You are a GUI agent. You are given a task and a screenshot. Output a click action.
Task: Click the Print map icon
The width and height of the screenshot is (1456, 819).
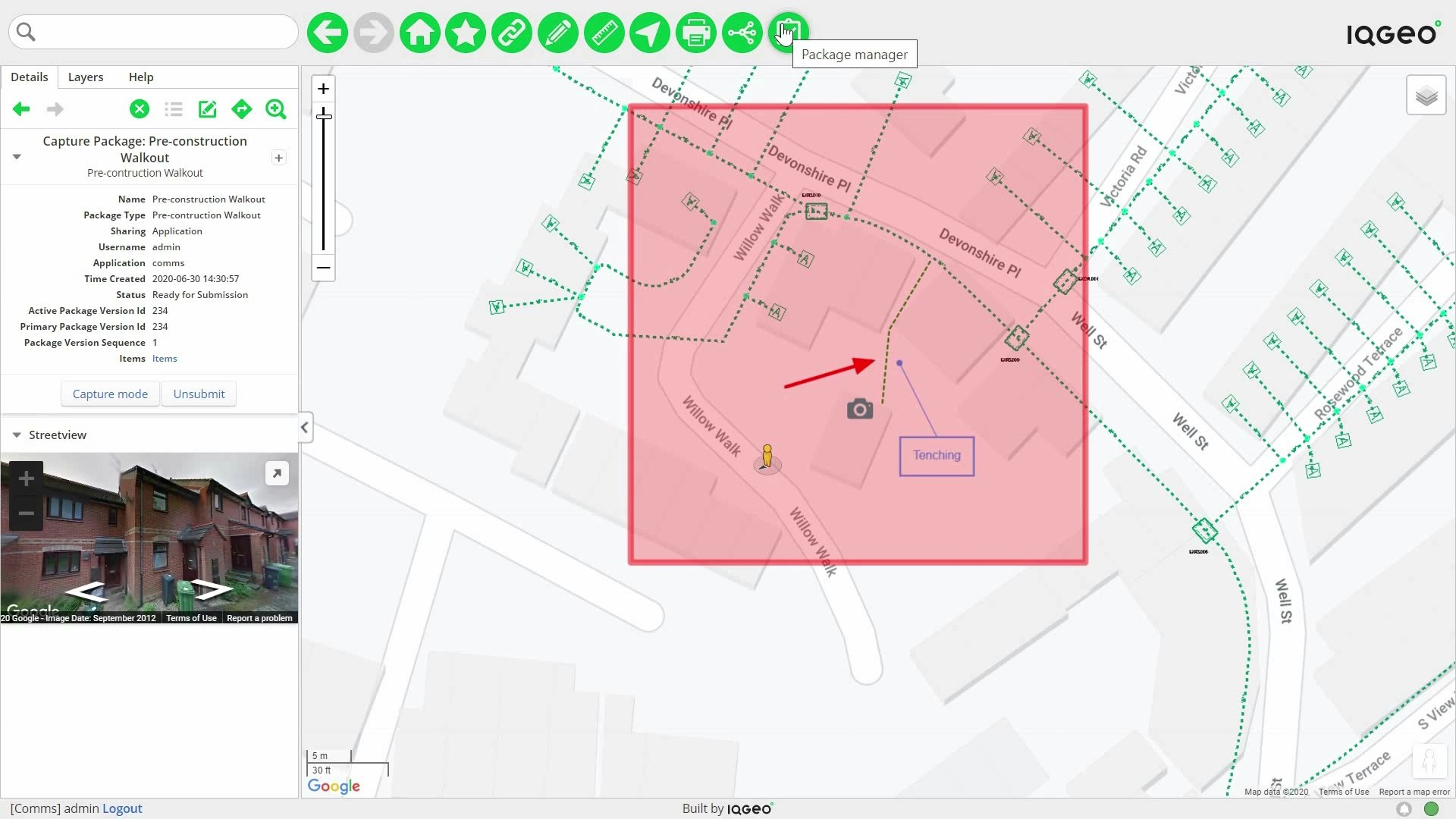(697, 32)
